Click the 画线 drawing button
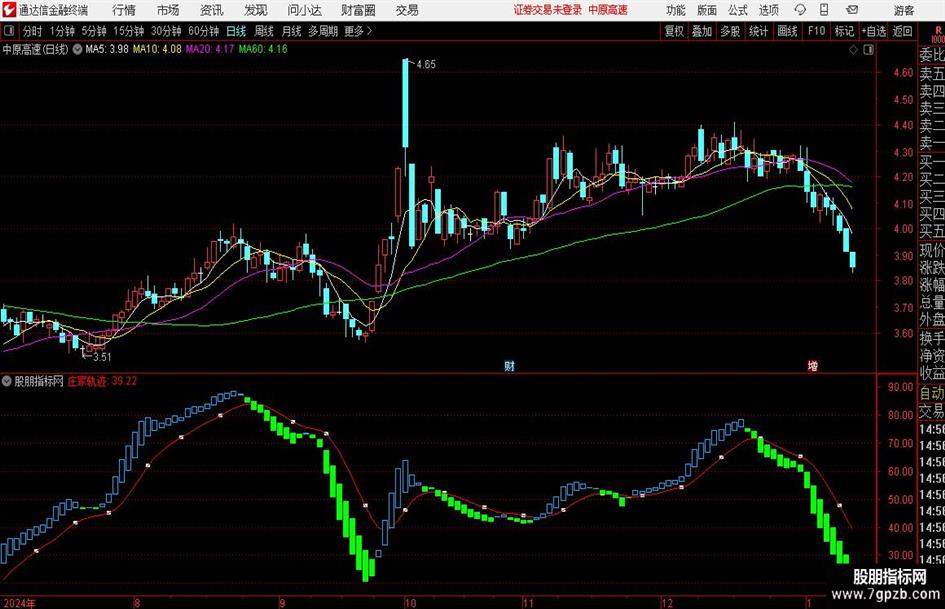Viewport: 945px width, 609px height. click(787, 31)
